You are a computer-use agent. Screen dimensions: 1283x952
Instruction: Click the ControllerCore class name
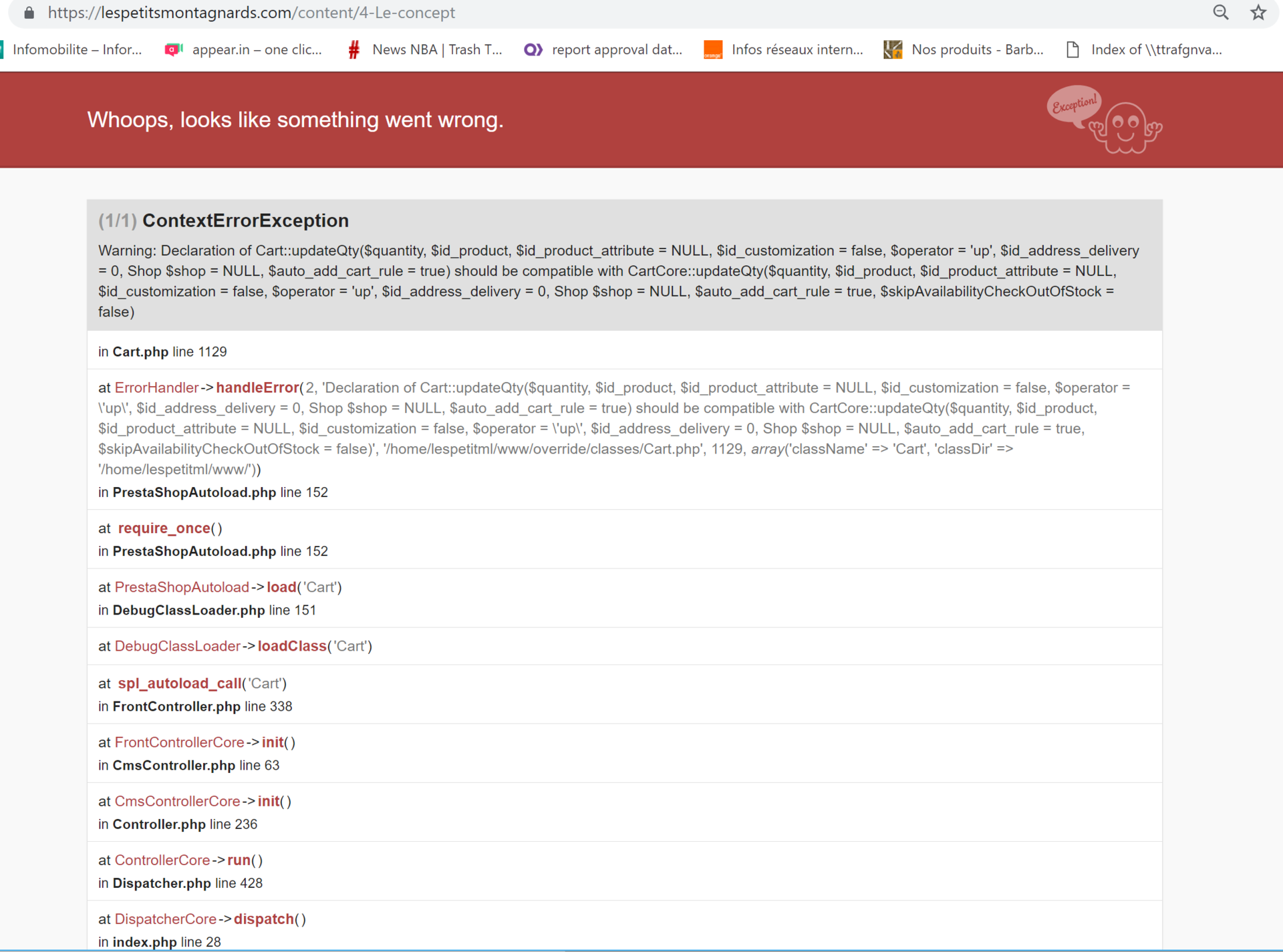tap(162, 860)
